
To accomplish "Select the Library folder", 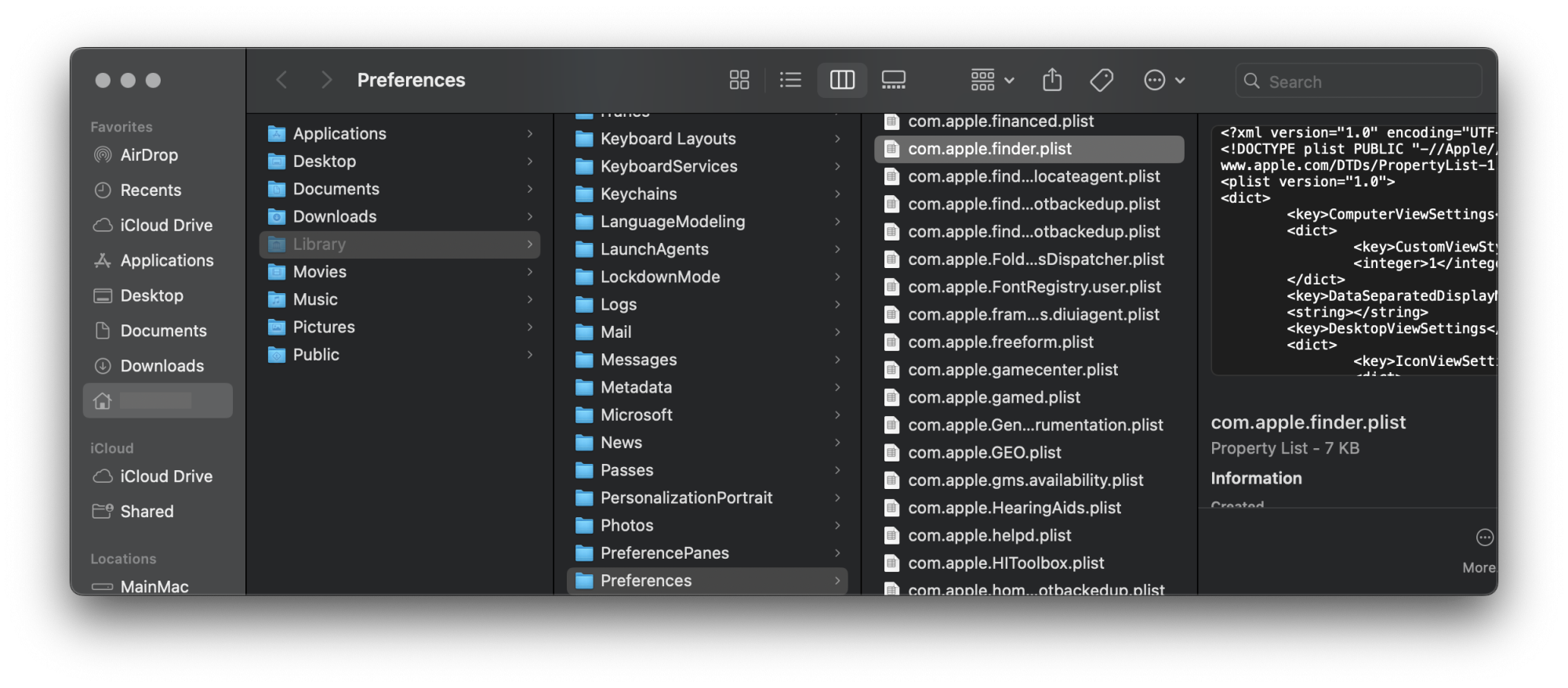I will (400, 244).
